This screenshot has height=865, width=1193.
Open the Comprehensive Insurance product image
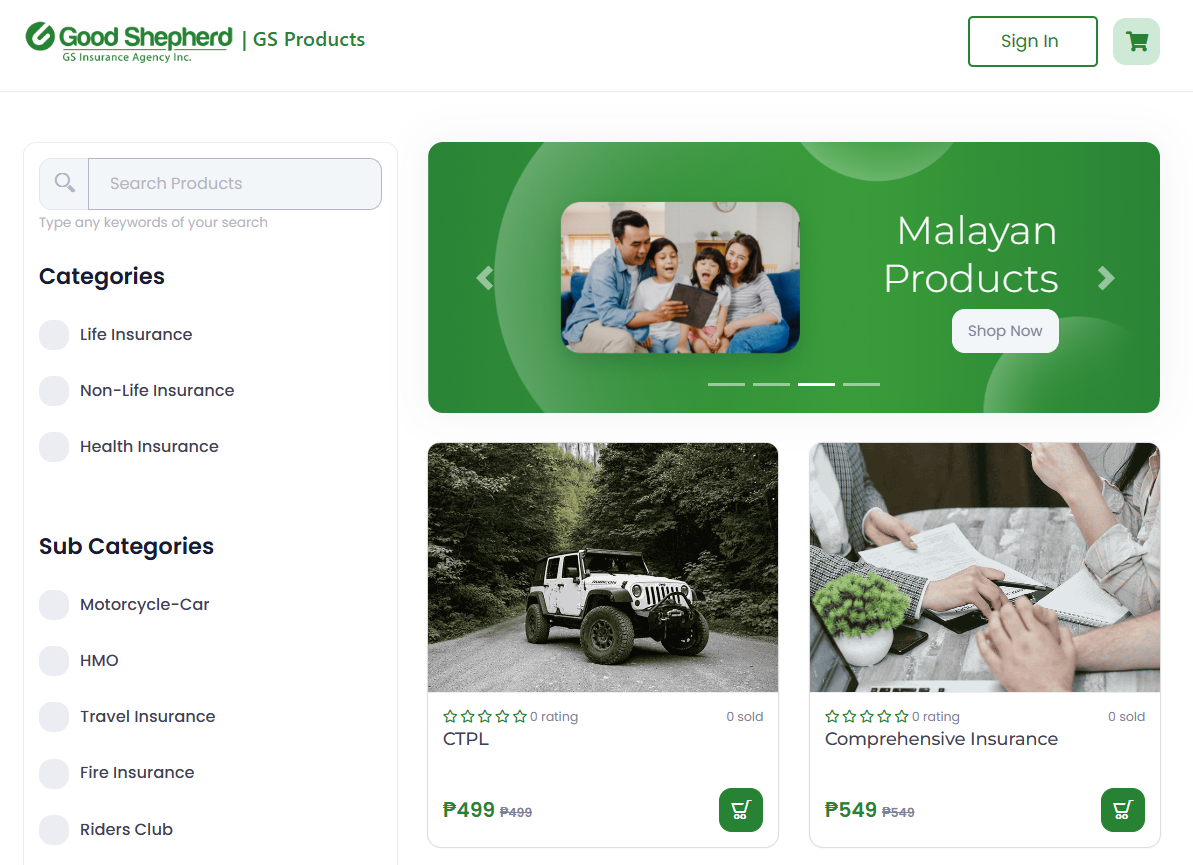pos(985,568)
